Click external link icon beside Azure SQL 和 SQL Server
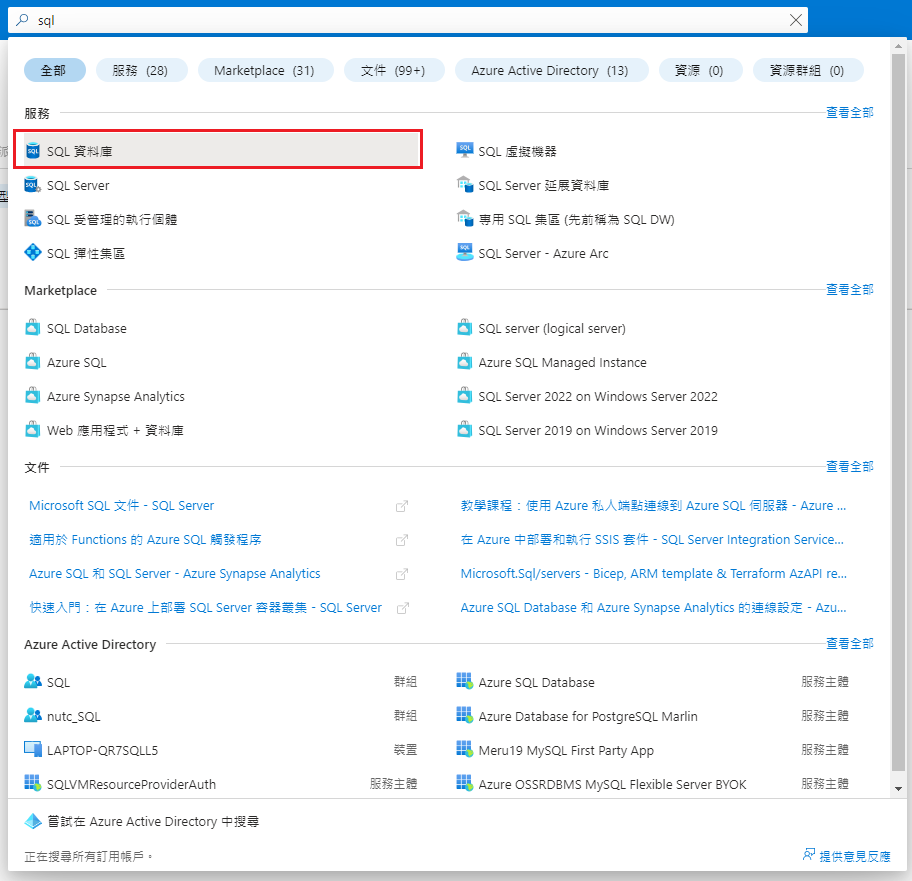The width and height of the screenshot is (912, 881). (x=402, y=574)
